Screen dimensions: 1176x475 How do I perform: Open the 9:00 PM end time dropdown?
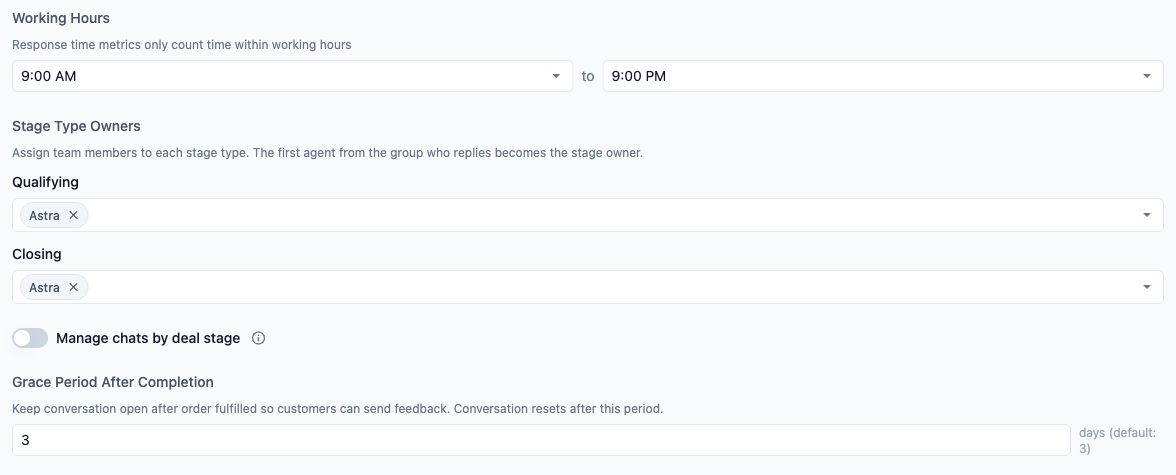coord(883,76)
